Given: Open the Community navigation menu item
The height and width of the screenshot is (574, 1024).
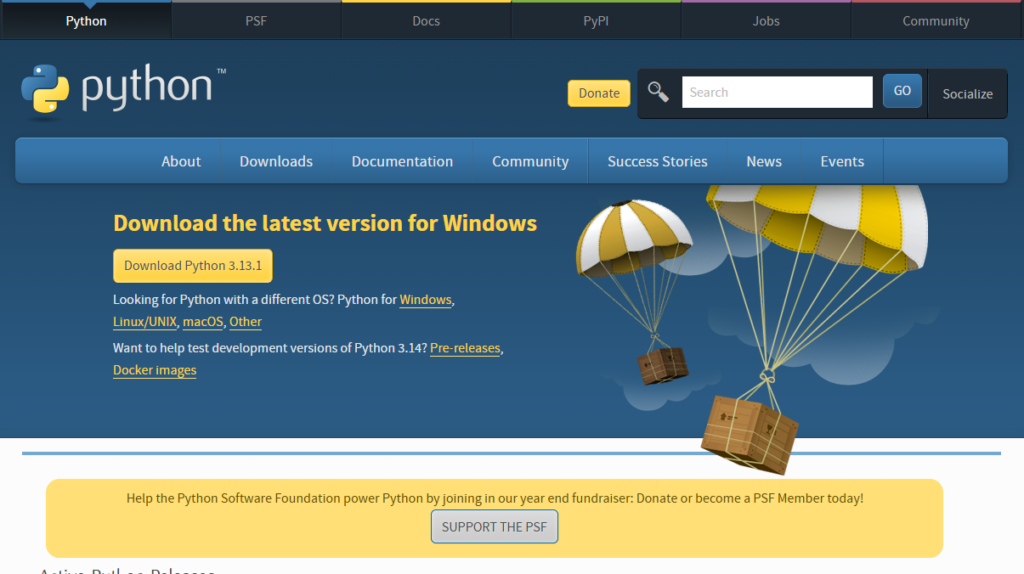Looking at the screenshot, I should (x=530, y=161).
